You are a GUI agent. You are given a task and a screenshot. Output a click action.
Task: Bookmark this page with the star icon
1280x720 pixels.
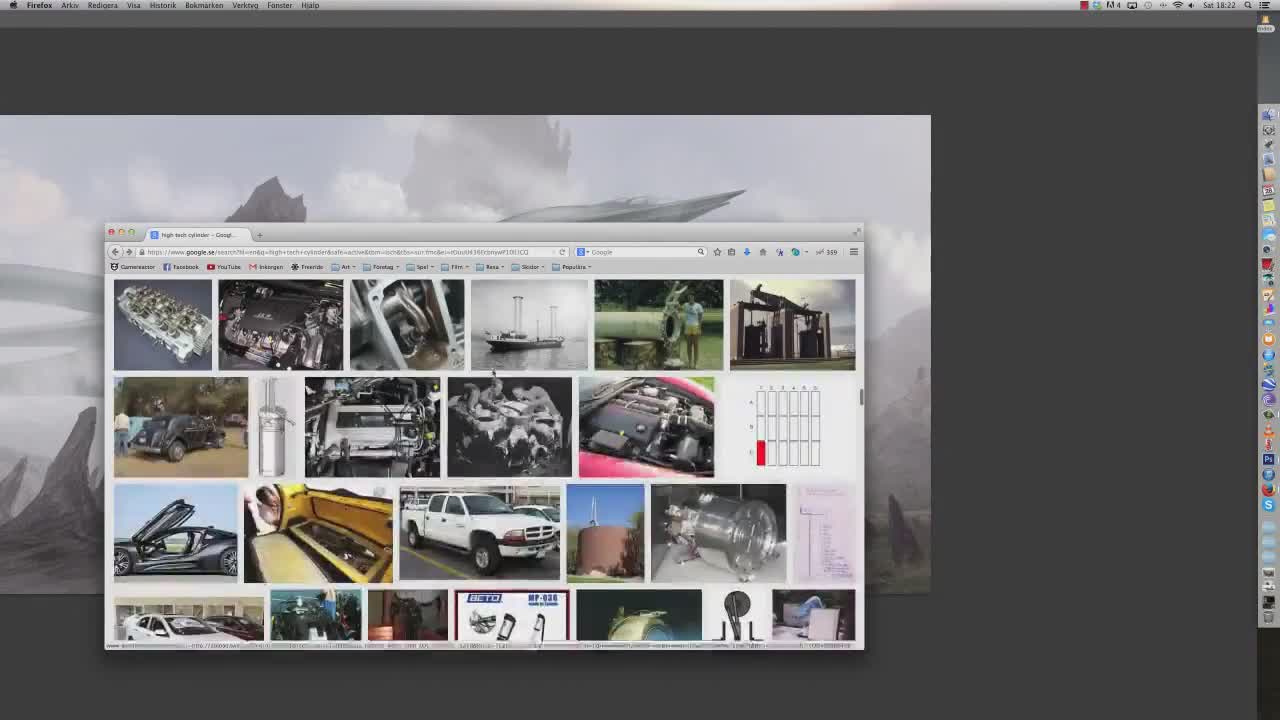(x=717, y=252)
